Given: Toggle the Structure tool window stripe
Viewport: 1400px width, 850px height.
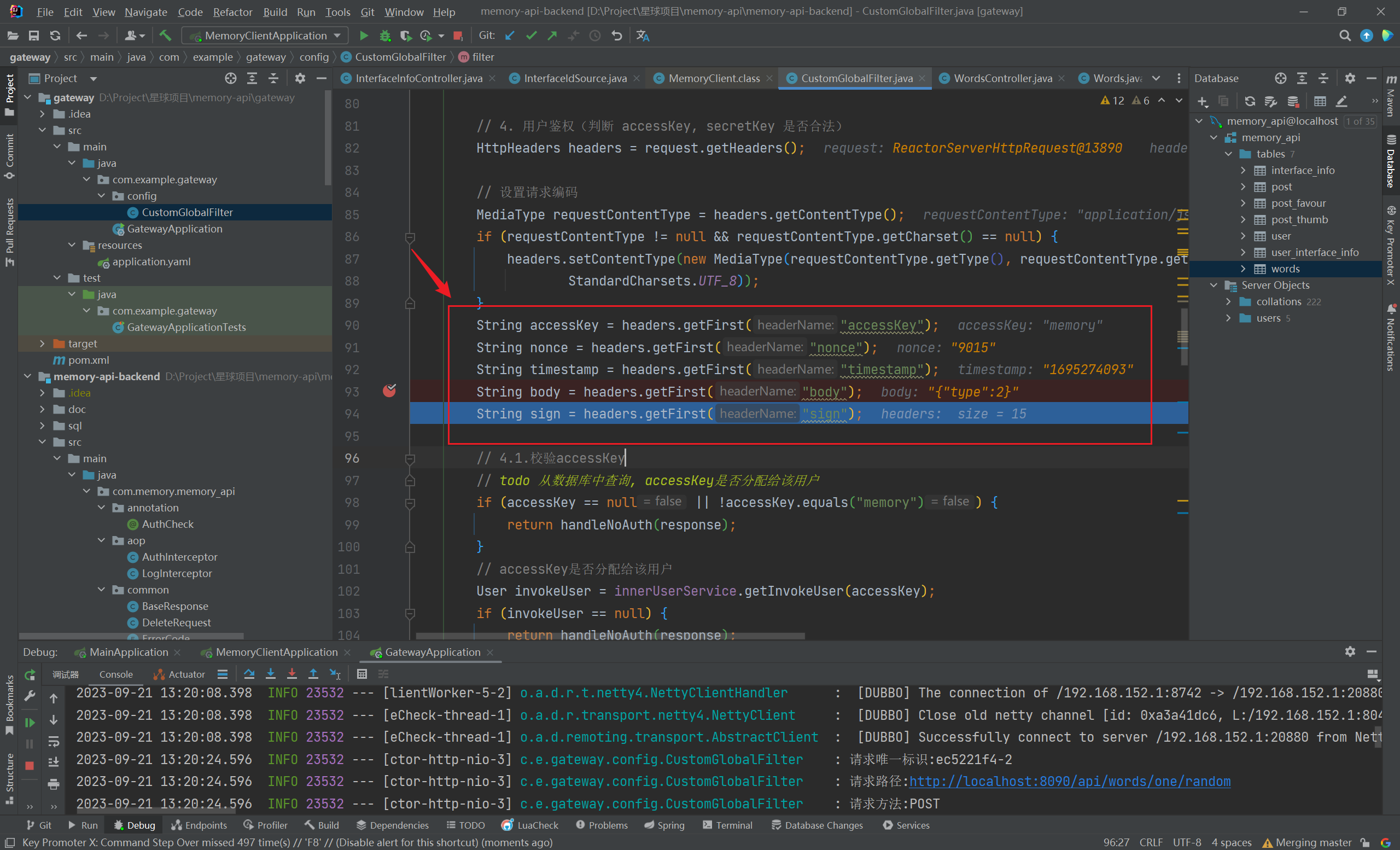Looking at the screenshot, I should point(9,778).
